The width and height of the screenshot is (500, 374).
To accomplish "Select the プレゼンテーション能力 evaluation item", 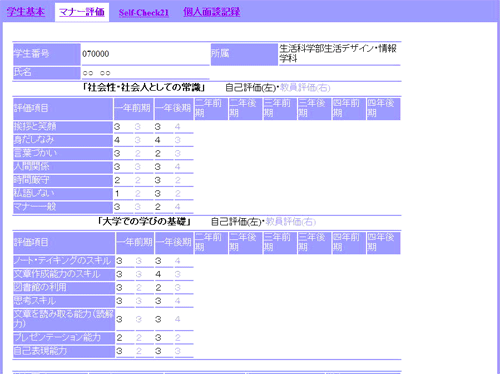I will 64,338.
